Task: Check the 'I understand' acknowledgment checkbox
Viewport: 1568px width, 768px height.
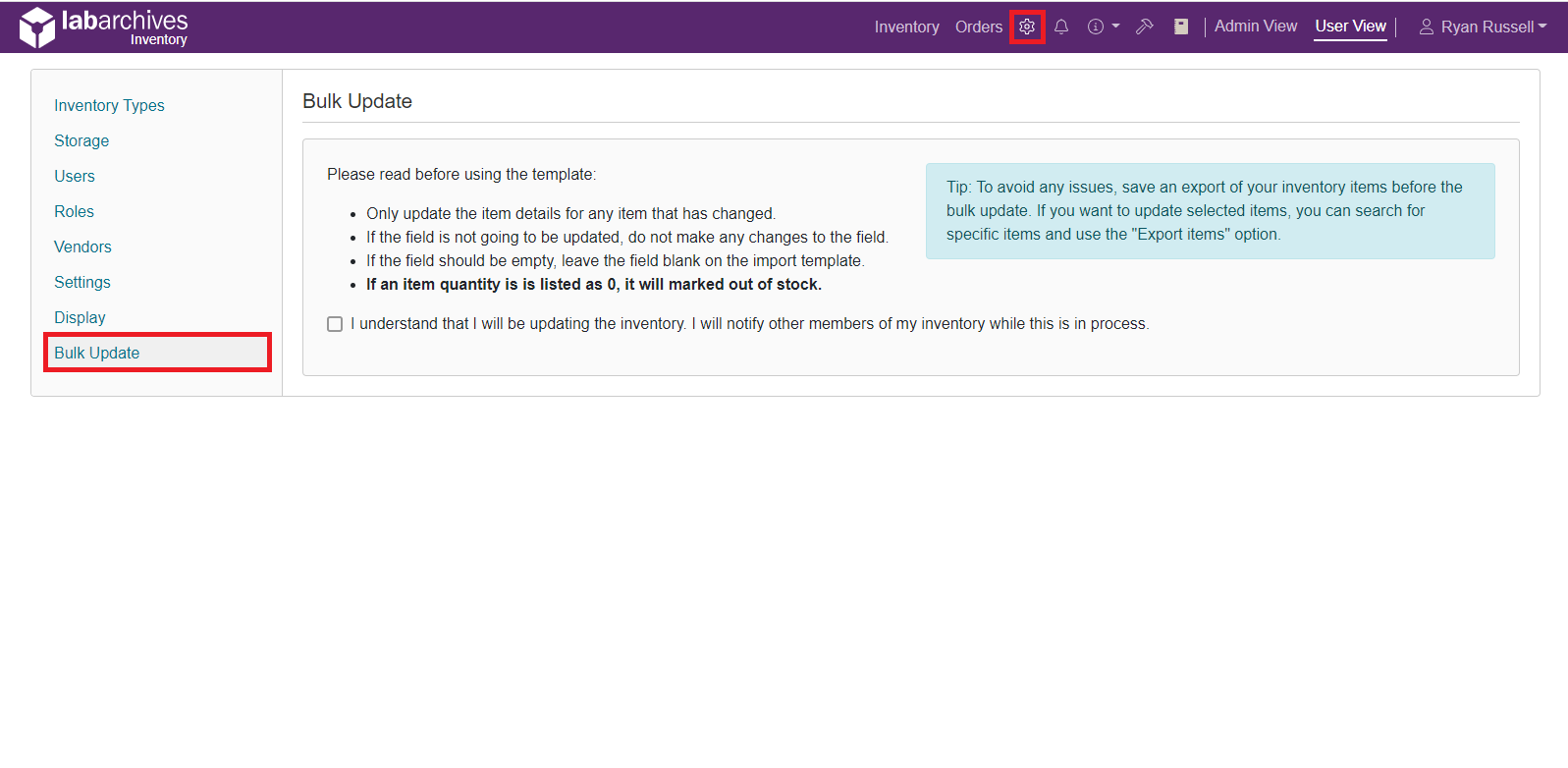Action: coord(335,324)
